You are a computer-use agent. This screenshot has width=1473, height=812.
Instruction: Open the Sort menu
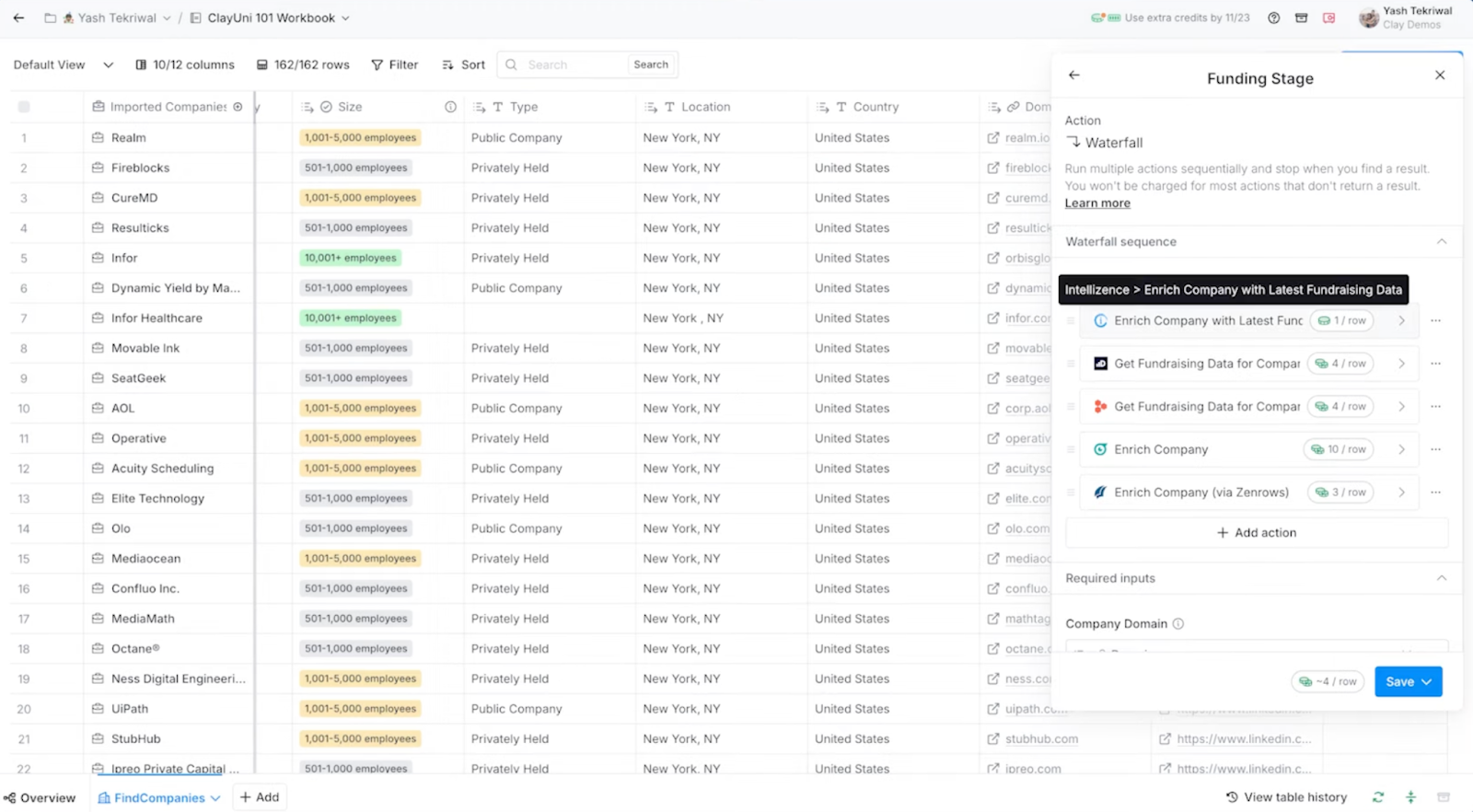click(464, 64)
